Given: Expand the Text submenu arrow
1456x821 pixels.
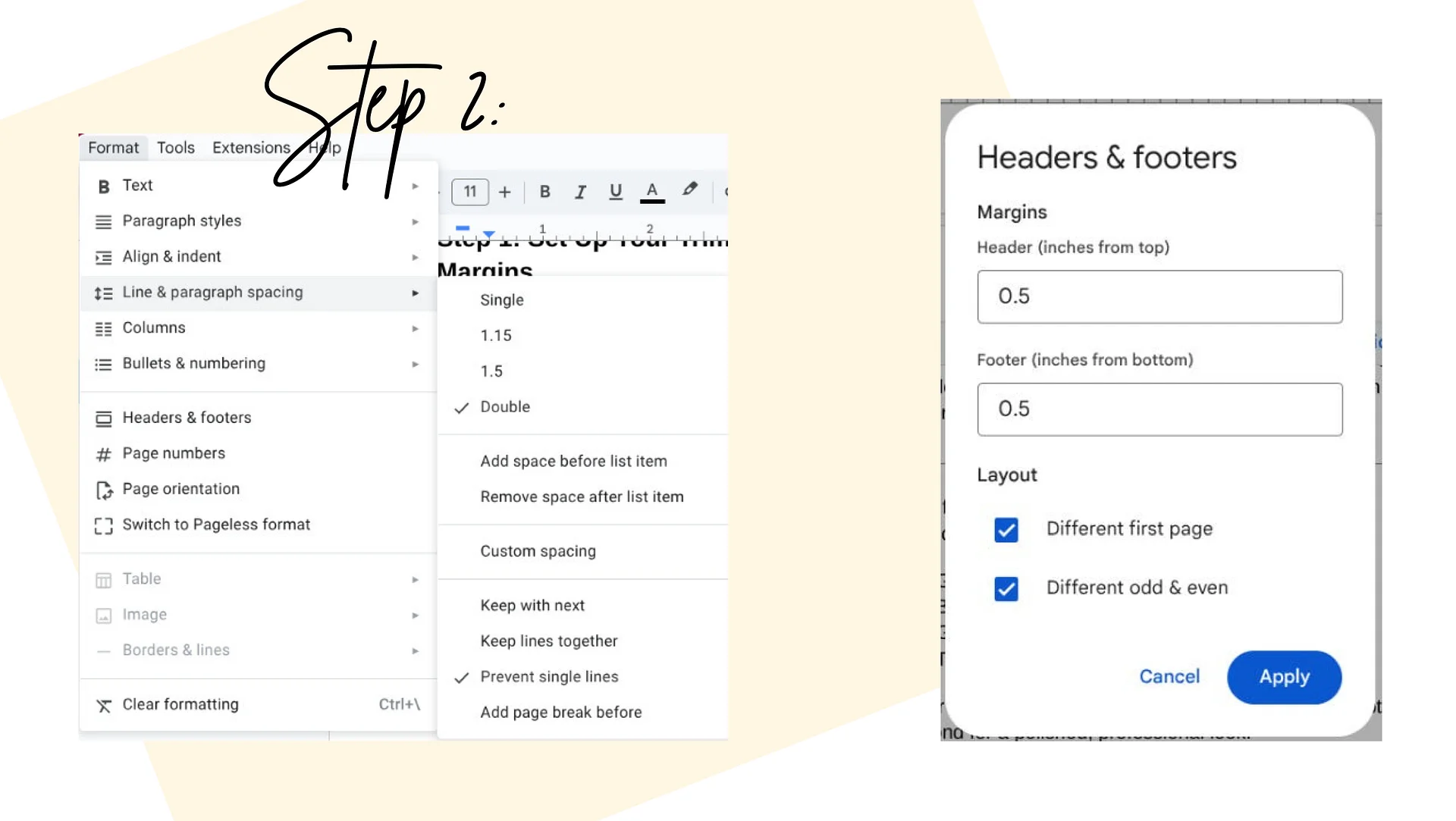Looking at the screenshot, I should pyautogui.click(x=415, y=186).
